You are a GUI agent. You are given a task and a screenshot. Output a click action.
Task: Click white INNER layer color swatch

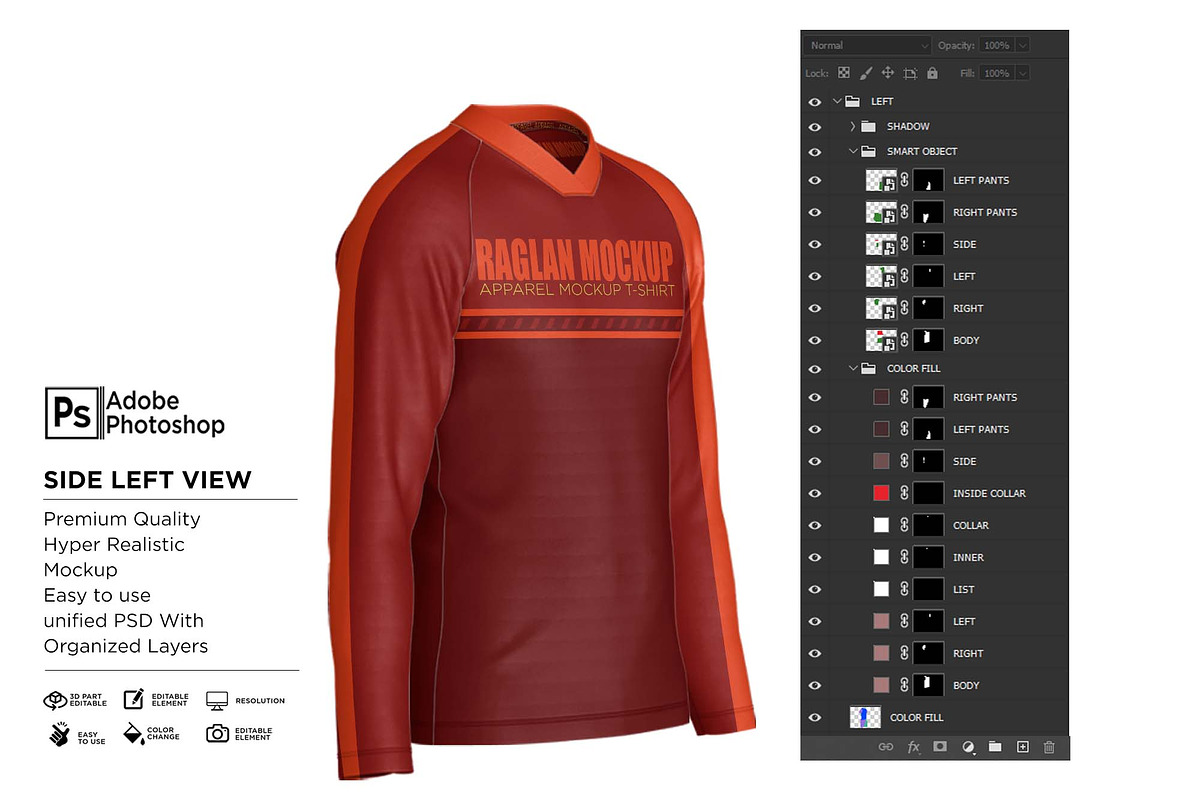tap(881, 557)
